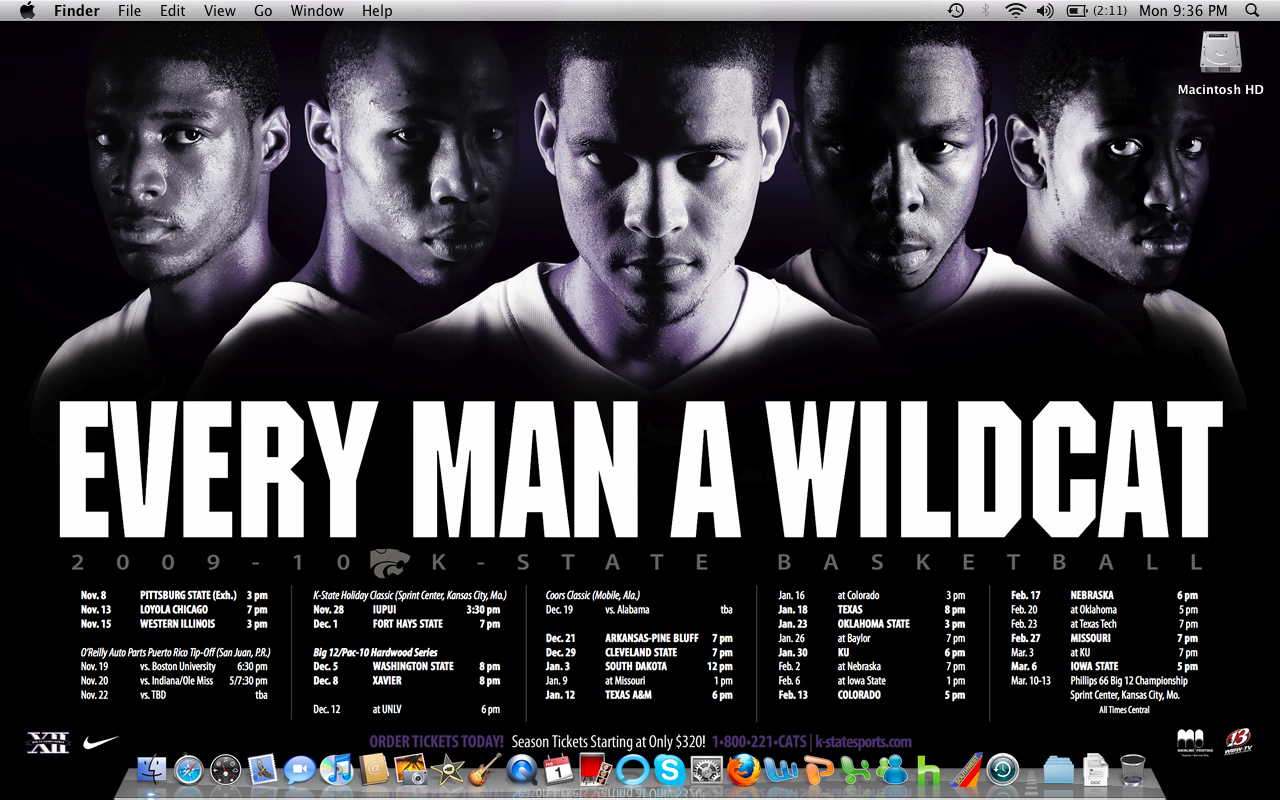
Task: Open the Southwest airline tail icon
Action: (965, 769)
